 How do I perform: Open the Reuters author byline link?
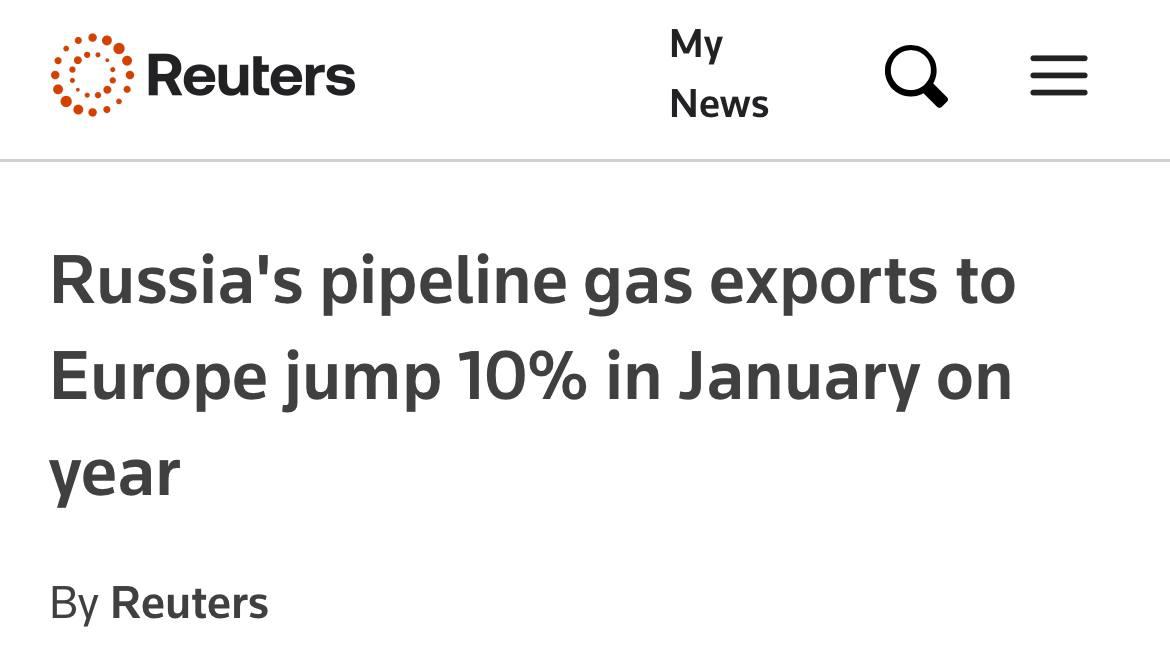pyautogui.click(x=189, y=603)
